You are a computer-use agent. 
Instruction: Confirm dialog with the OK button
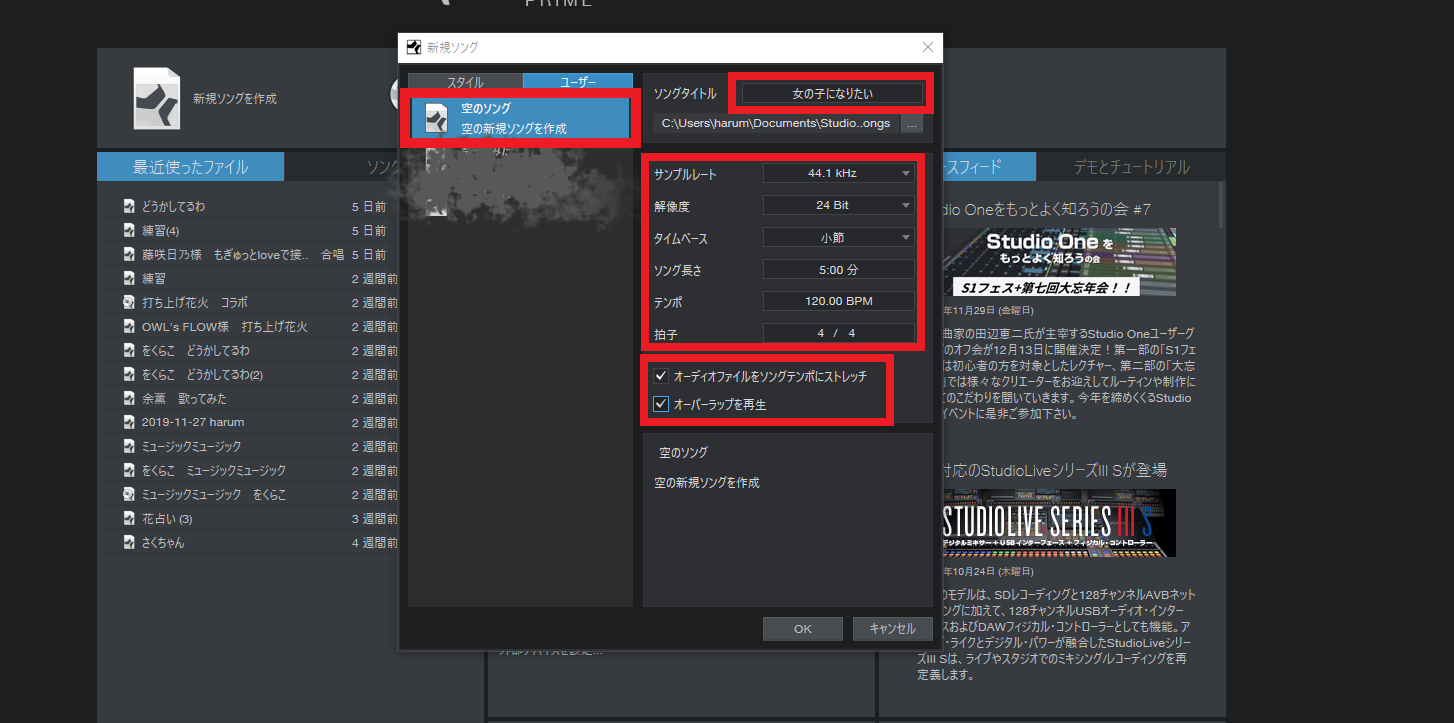(802, 629)
